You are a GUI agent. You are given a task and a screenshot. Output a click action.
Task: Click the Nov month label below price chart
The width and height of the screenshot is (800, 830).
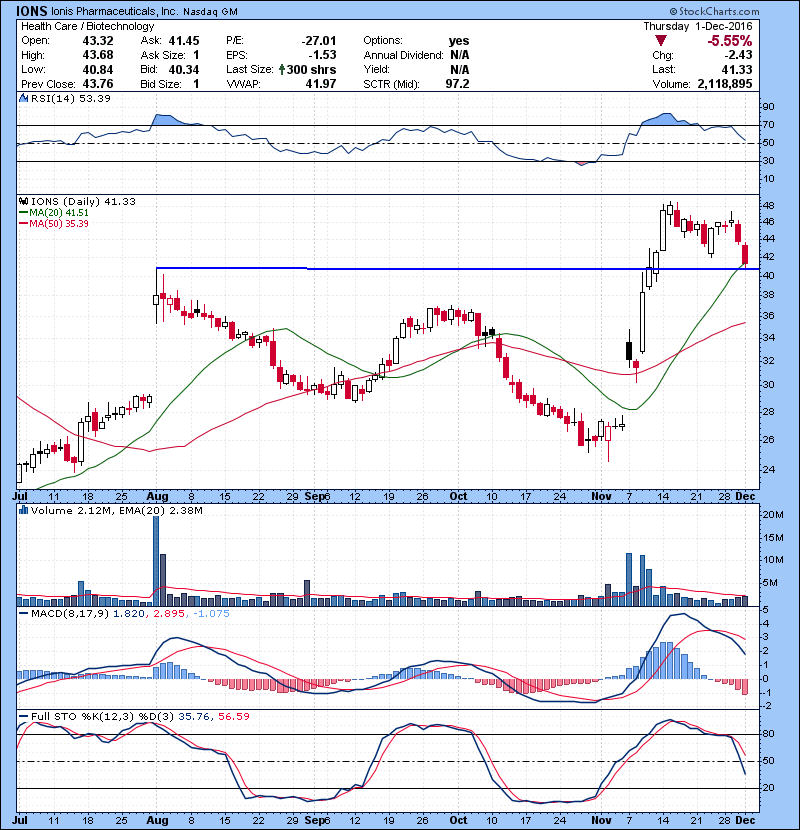tap(601, 497)
